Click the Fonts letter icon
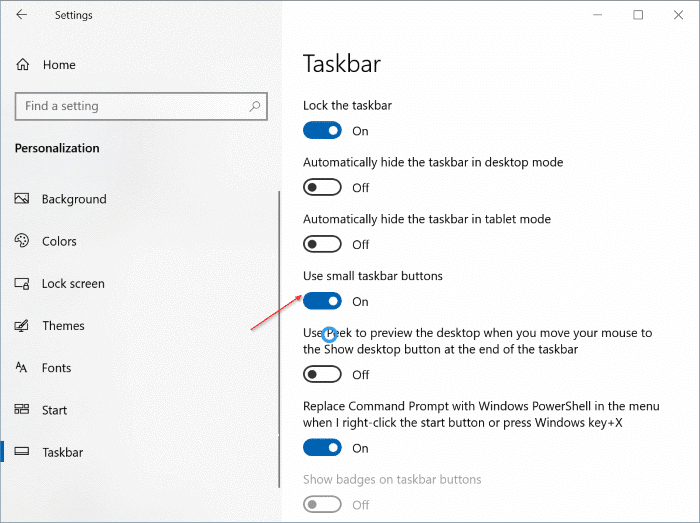The height and width of the screenshot is (523, 700). coord(23,368)
